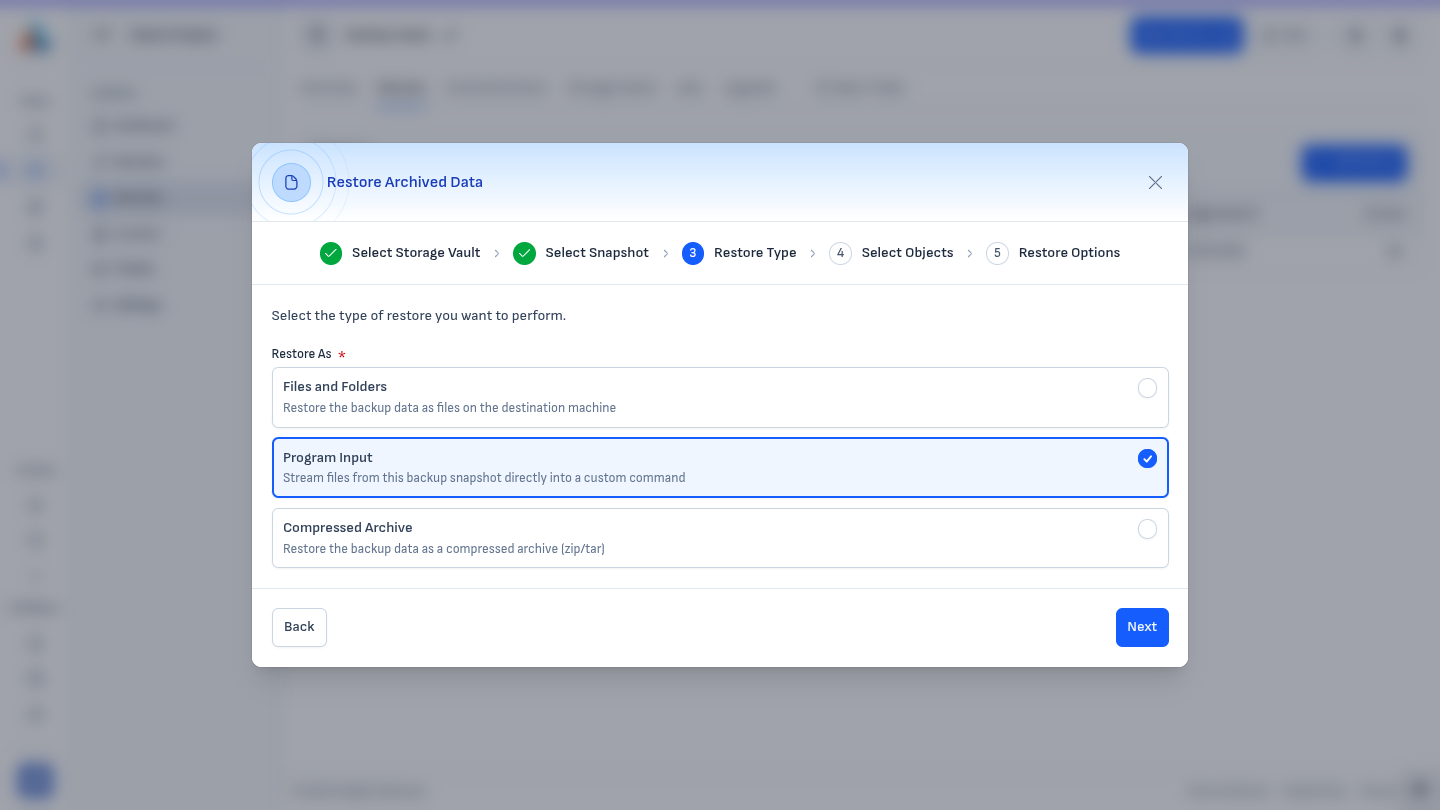Select the Compressed Archive radio button
The image size is (1440, 810).
1147,529
